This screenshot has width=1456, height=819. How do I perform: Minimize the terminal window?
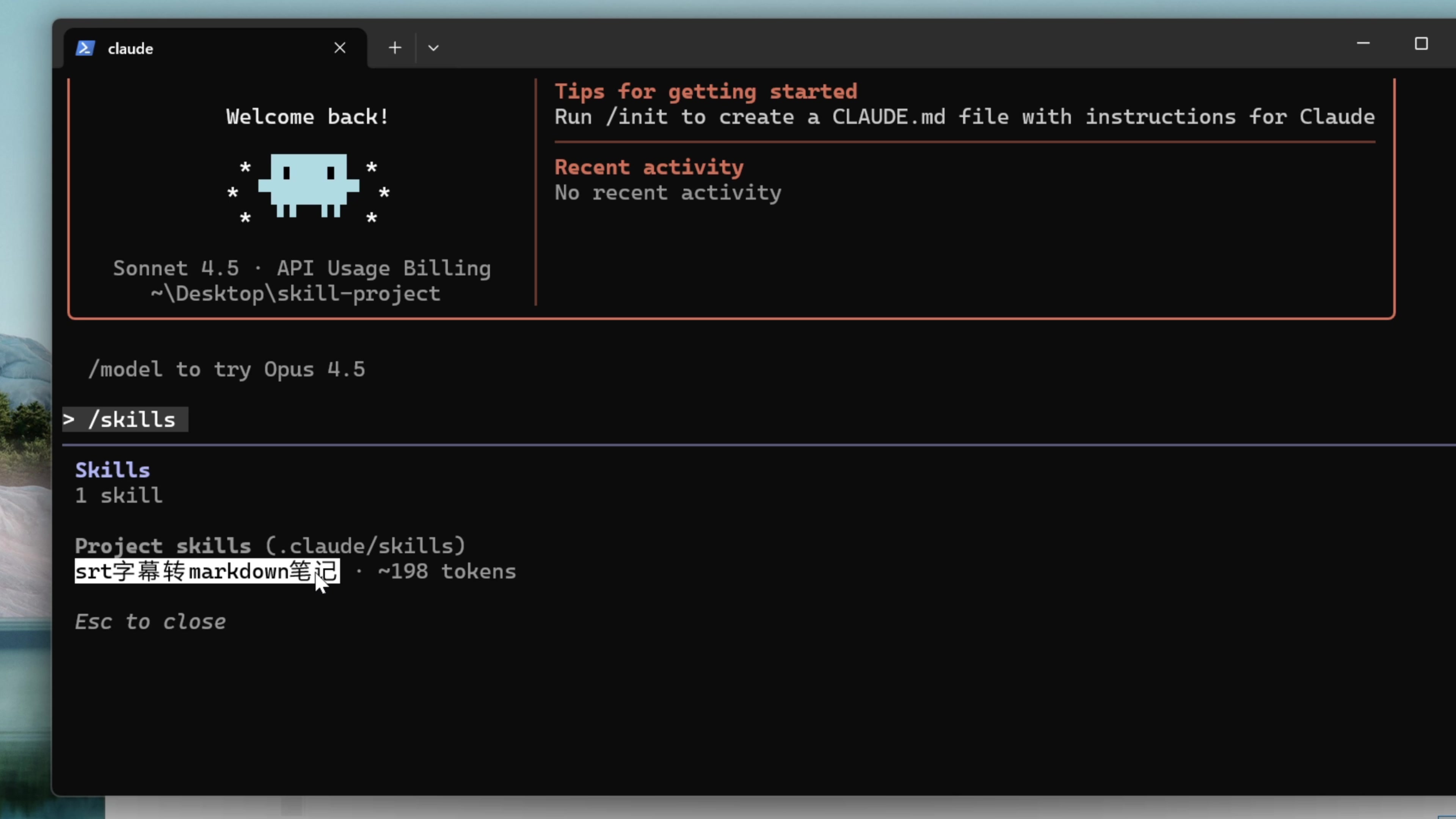coord(1363,44)
